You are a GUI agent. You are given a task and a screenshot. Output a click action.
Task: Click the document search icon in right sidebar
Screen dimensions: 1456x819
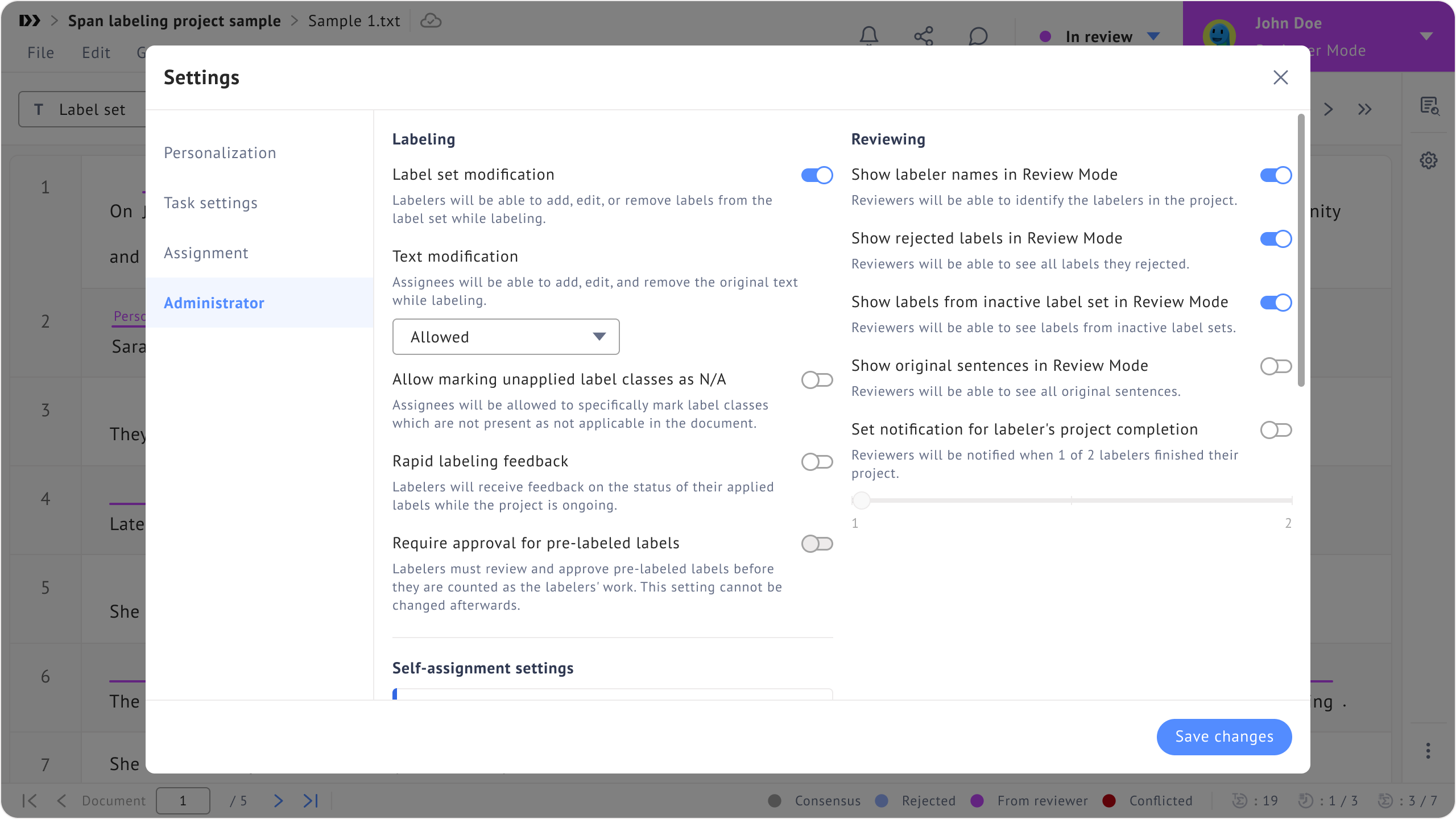pos(1429,106)
